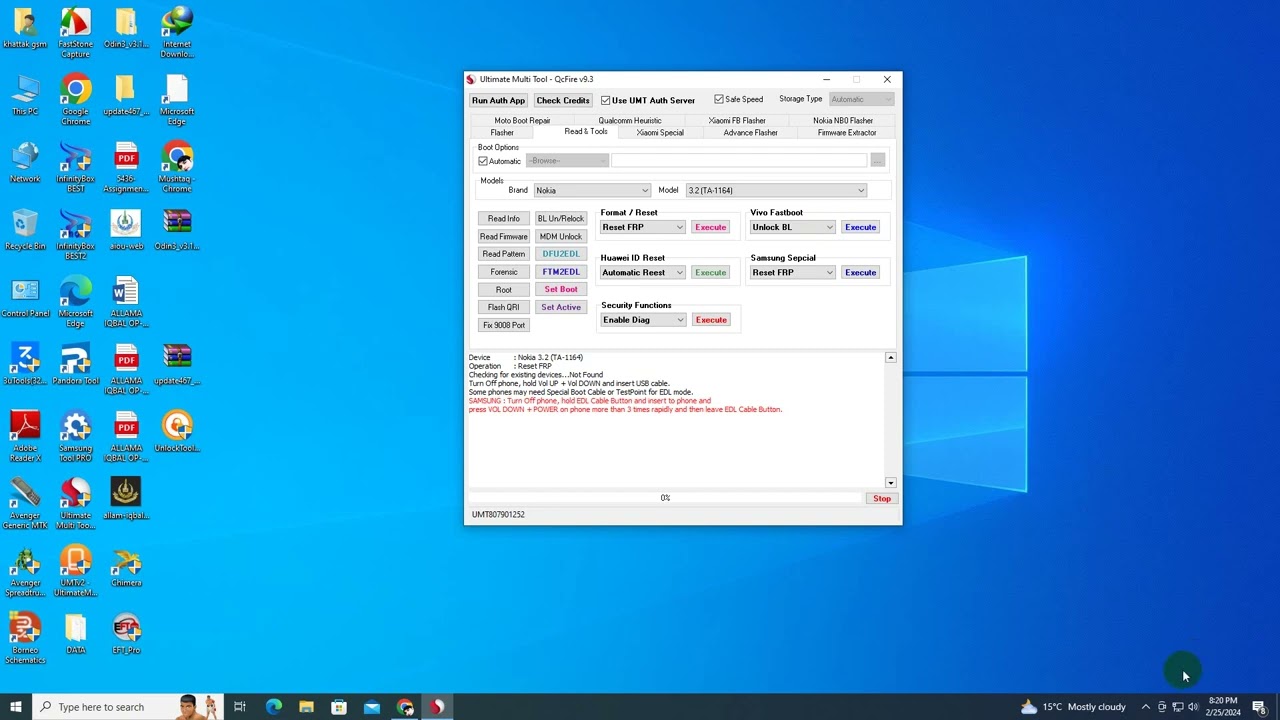Click the Windows taskbar search box
Screen dimensions: 1280x720
coord(128,707)
